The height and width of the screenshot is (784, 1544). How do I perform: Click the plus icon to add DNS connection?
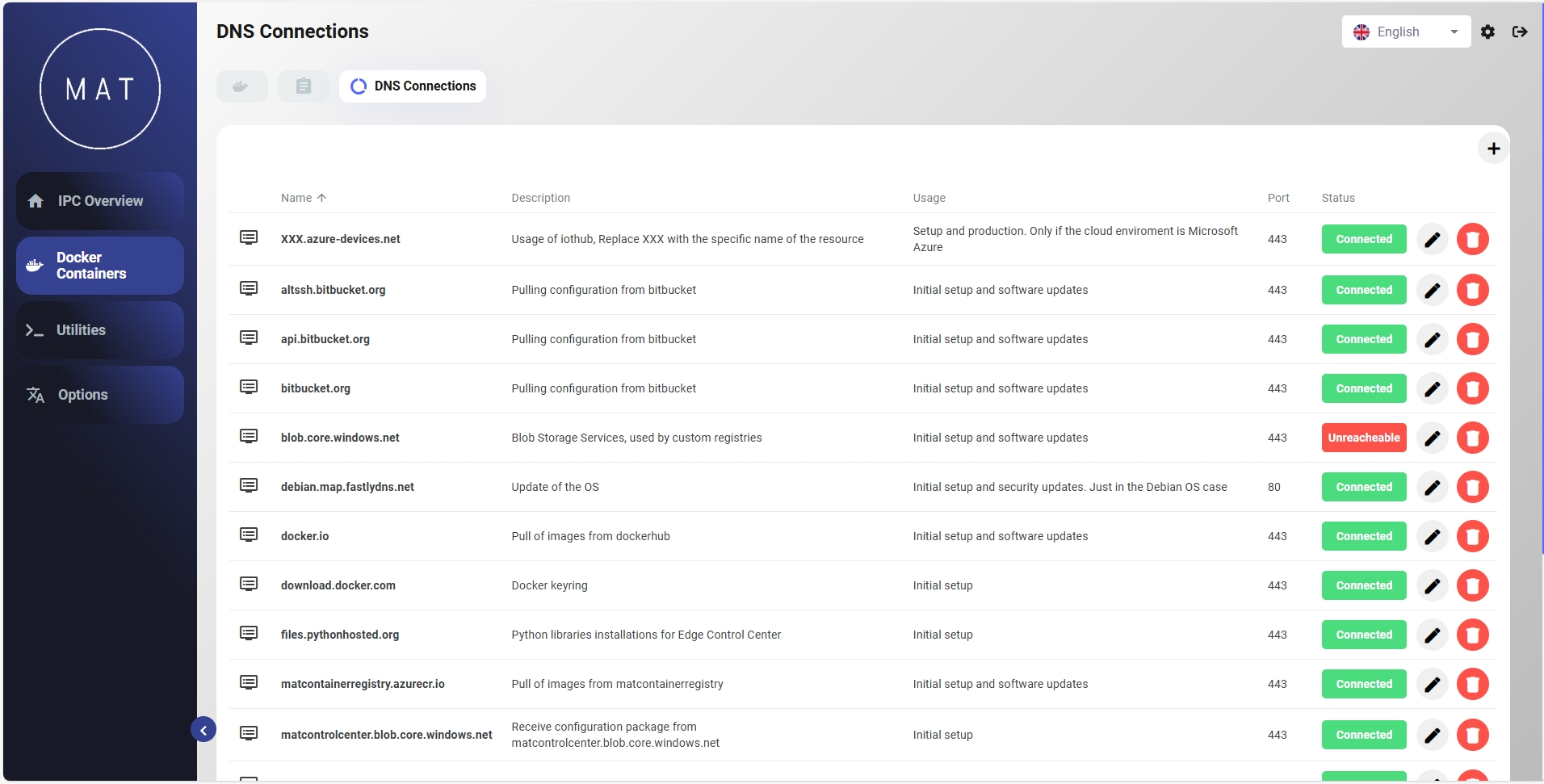coord(1493,149)
